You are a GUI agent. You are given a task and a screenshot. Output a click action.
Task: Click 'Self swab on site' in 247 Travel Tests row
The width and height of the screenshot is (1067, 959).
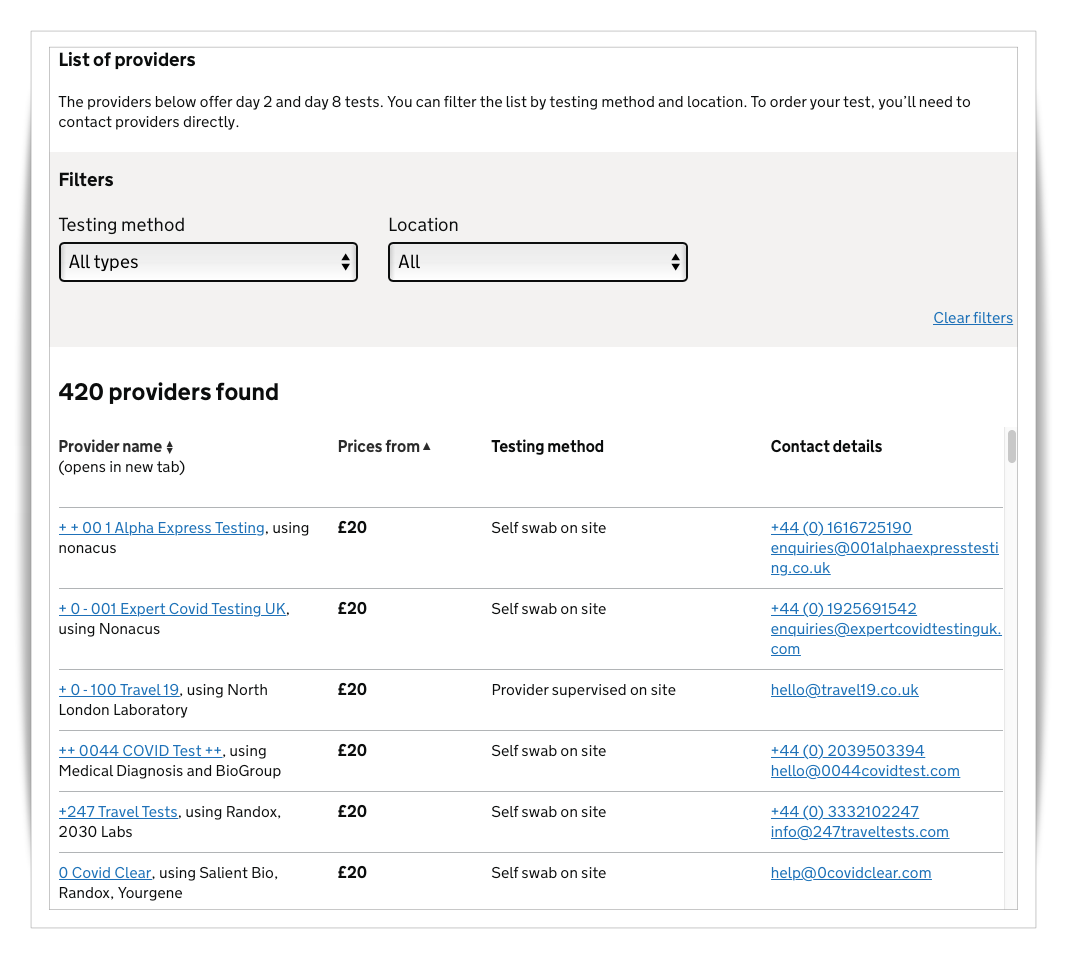click(548, 812)
